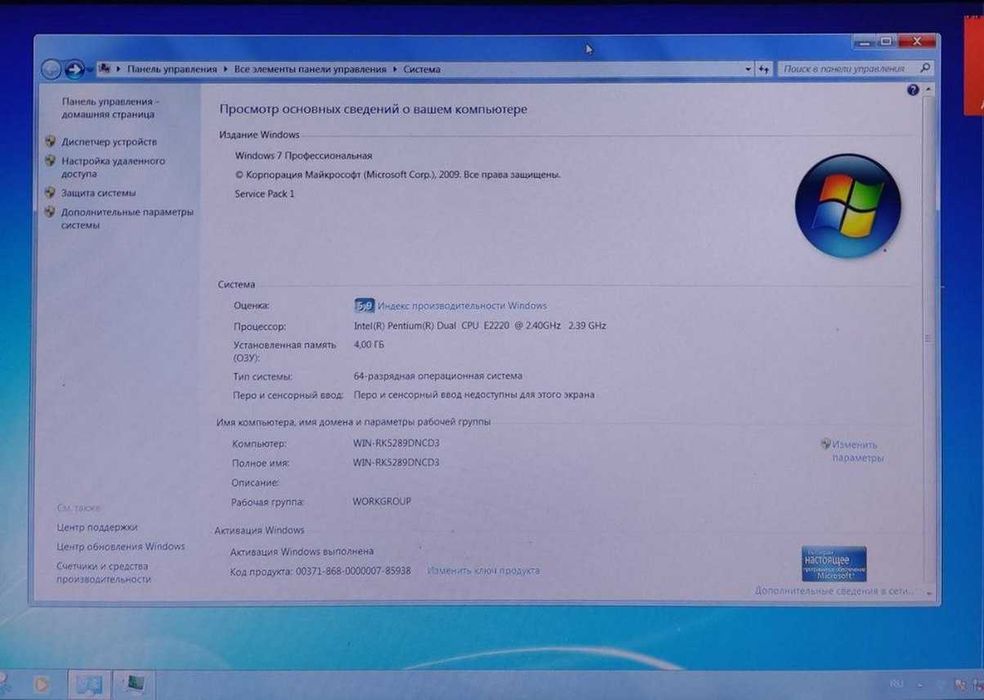Open Windows Media Player from the taskbar
This screenshot has height=700, width=984.
[x=41, y=684]
